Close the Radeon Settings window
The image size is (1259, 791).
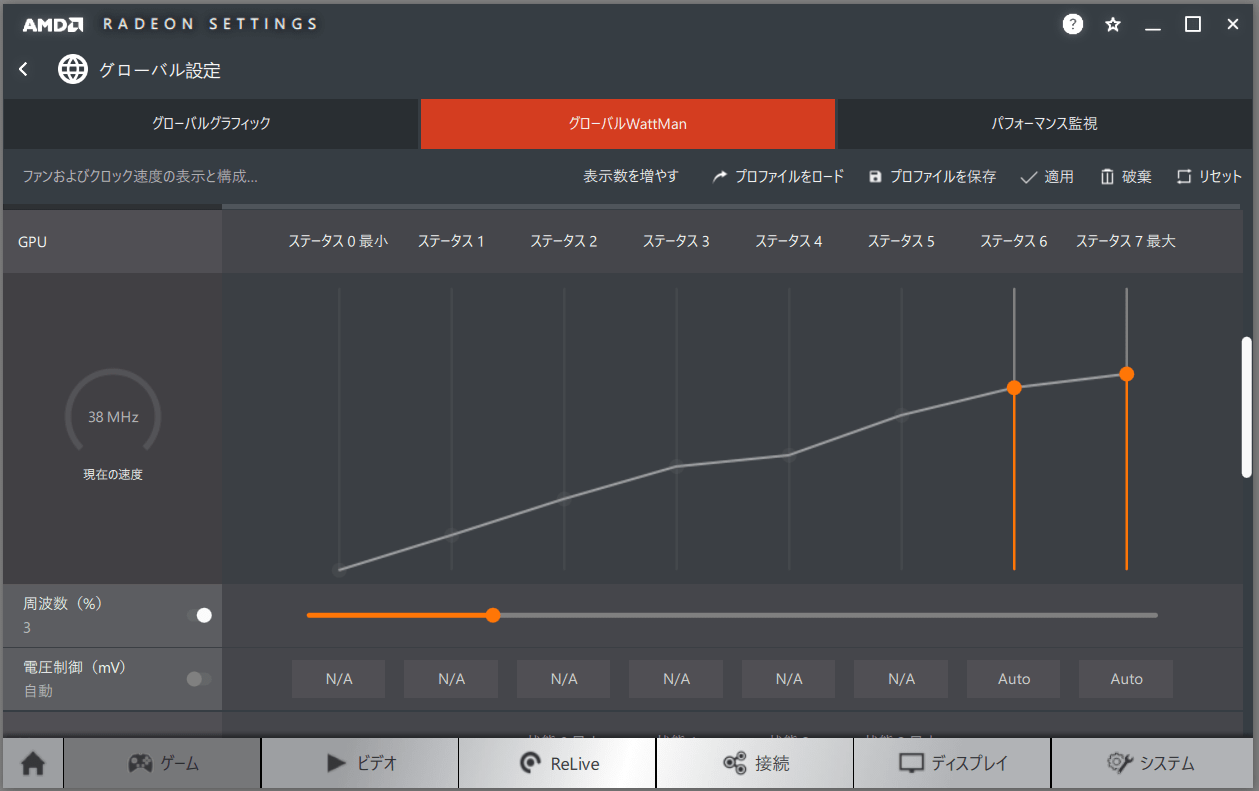tap(1232, 24)
